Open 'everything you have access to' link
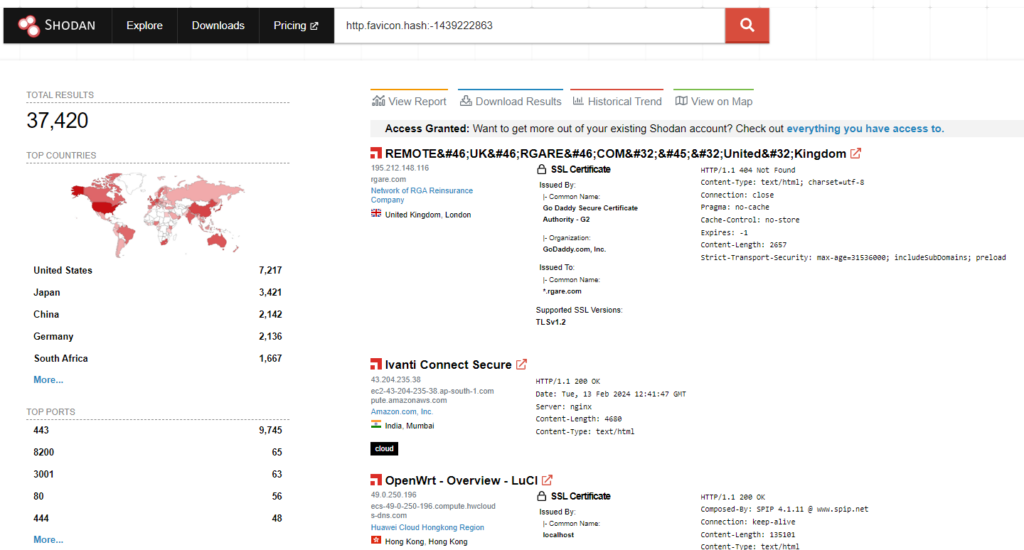The width and height of the screenshot is (1024, 550). click(x=865, y=129)
